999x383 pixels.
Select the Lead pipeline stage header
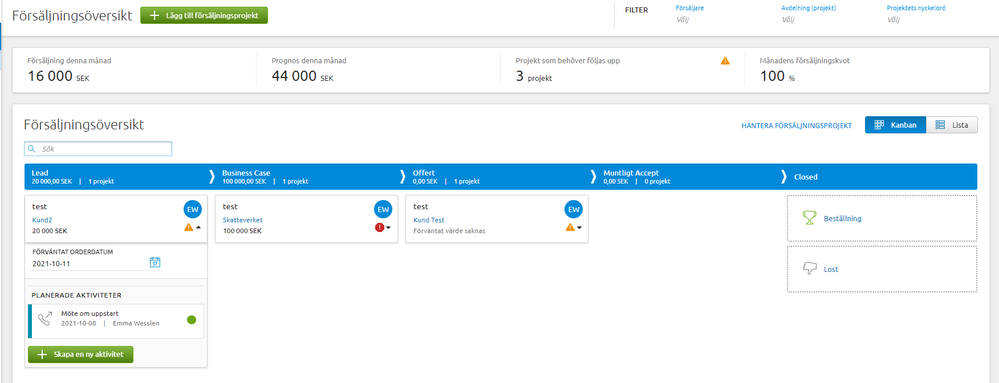[117, 177]
